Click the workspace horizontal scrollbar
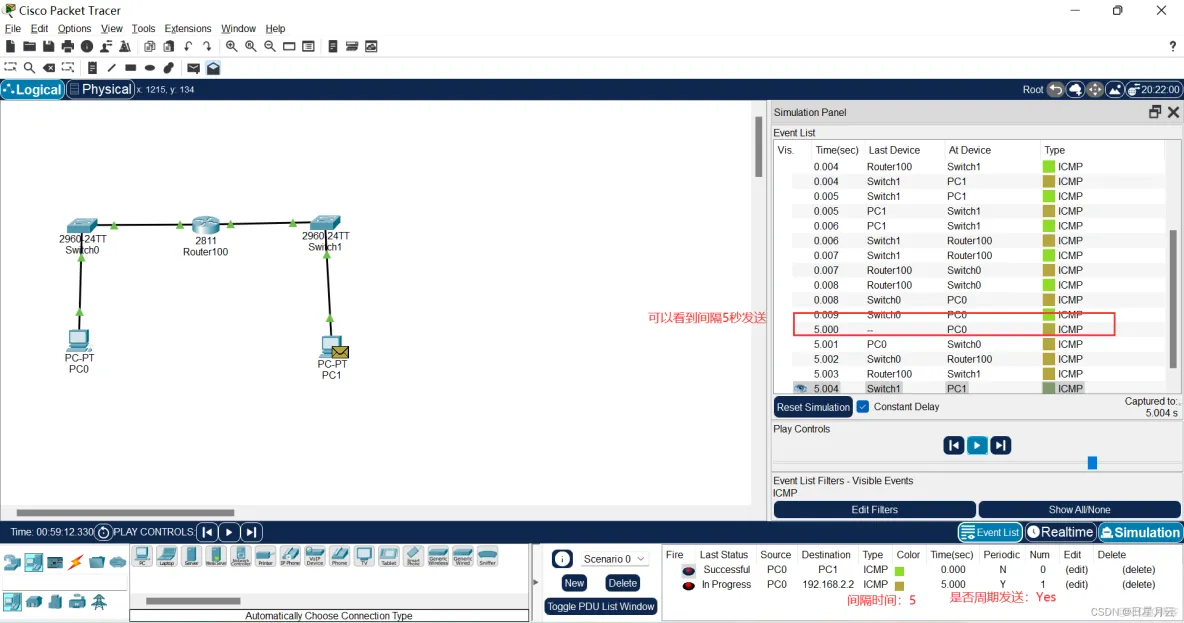Image resolution: width=1184 pixels, height=623 pixels. click(125, 512)
